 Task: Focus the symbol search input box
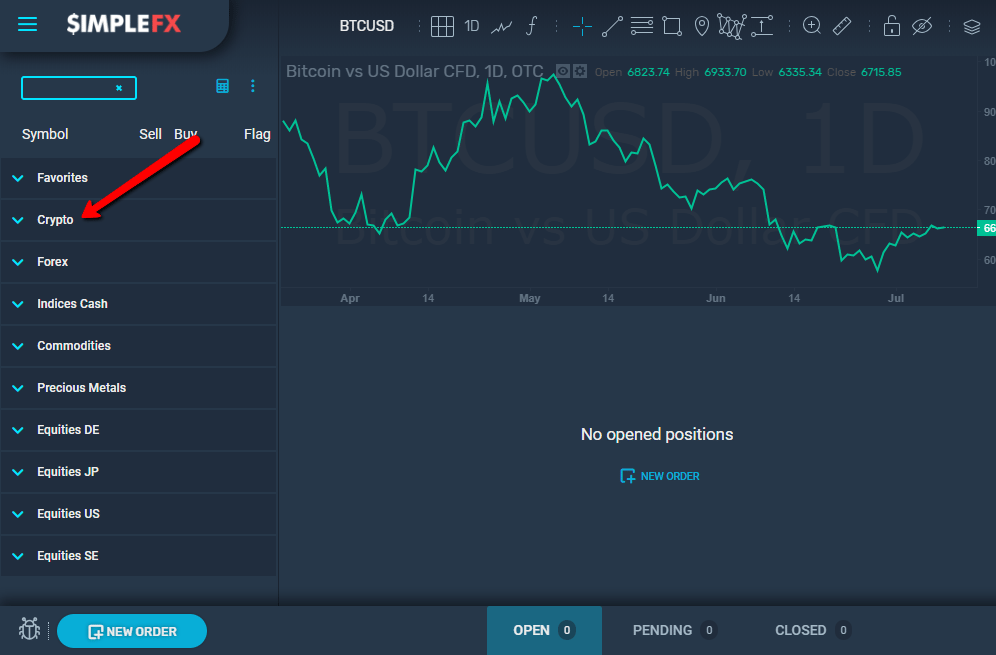79,88
